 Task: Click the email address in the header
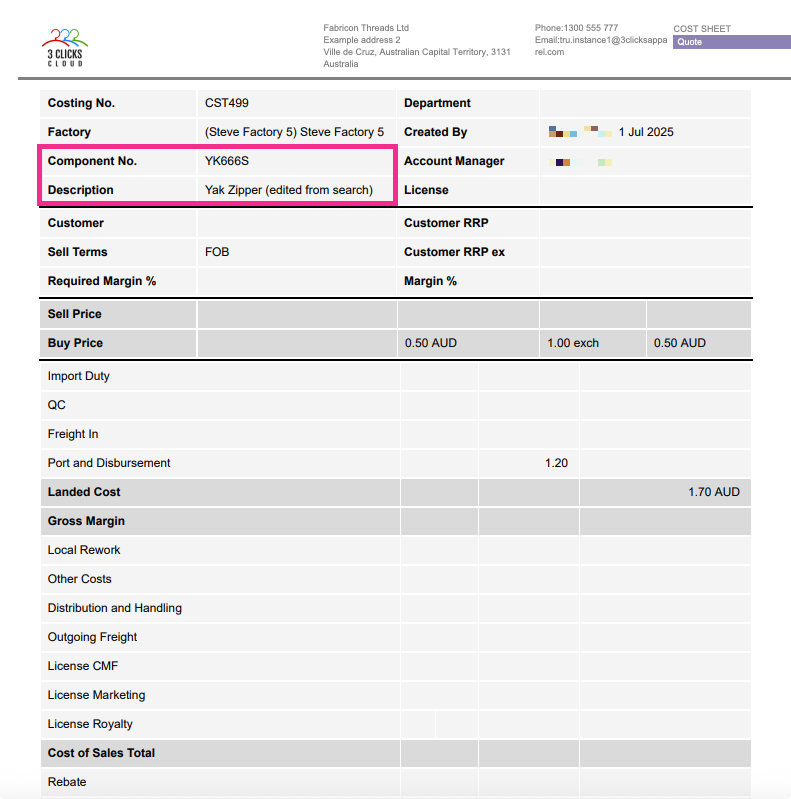tap(600, 46)
